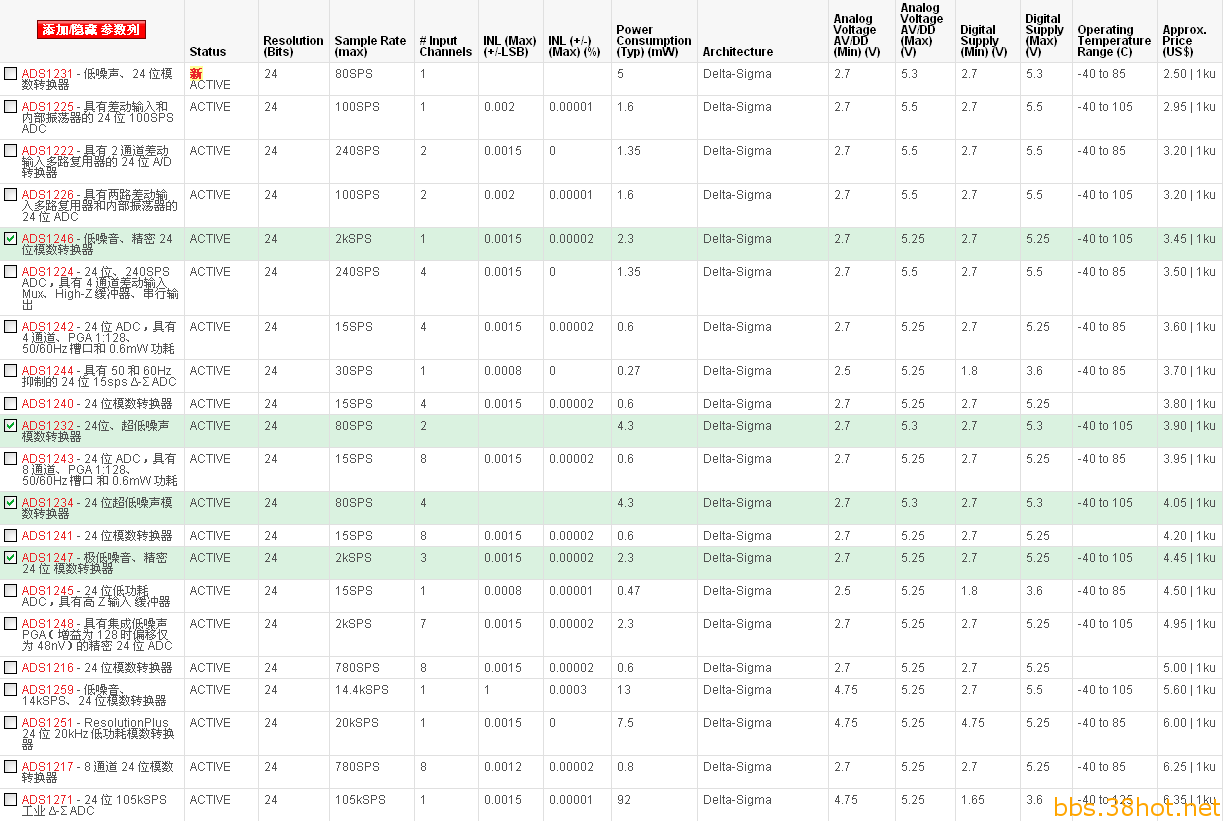Tick the ADS1224 checkbox
Image resolution: width=1223 pixels, height=821 pixels.
point(10,272)
